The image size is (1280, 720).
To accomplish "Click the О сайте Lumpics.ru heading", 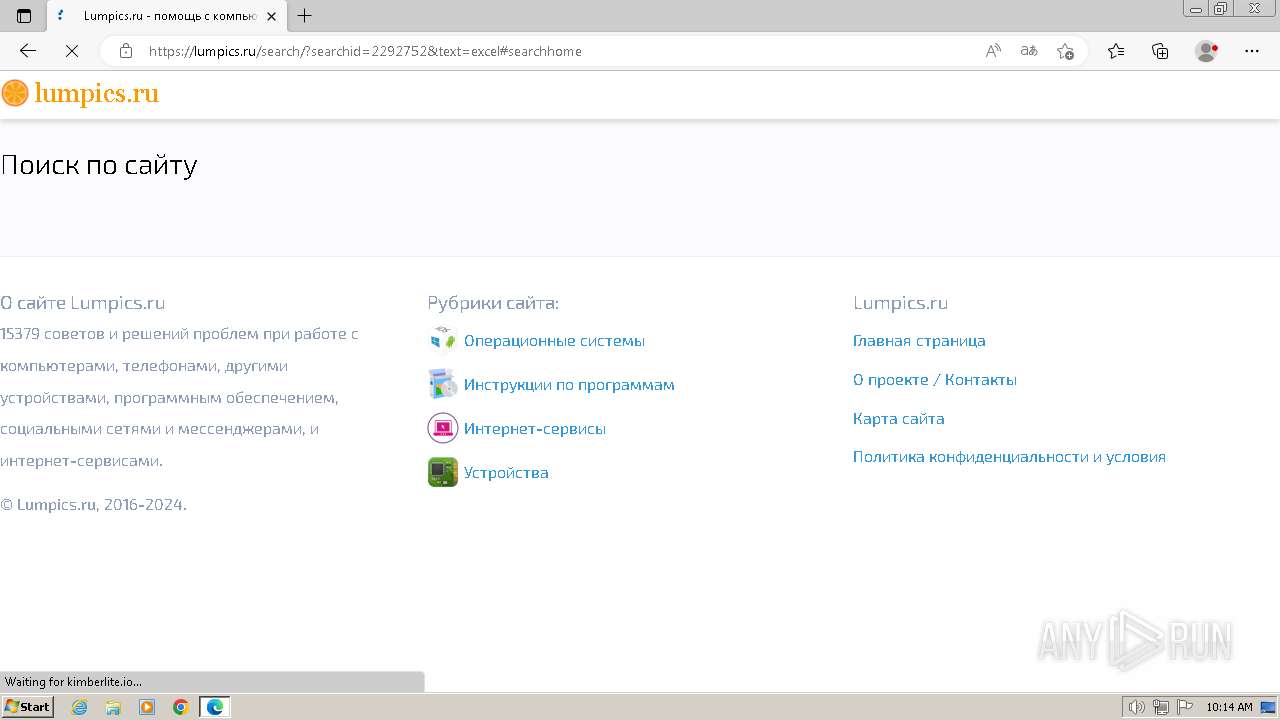I will [x=83, y=303].
